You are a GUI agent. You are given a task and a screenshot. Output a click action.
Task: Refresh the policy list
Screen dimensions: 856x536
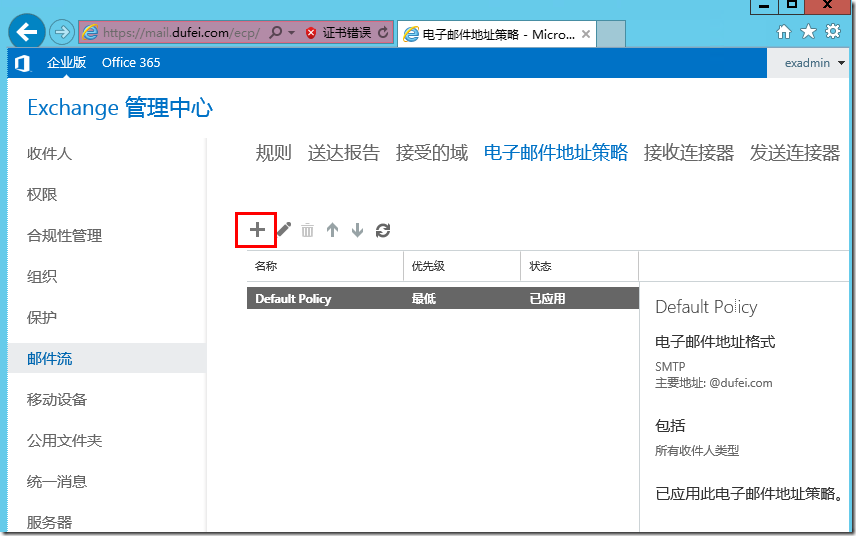coord(383,230)
